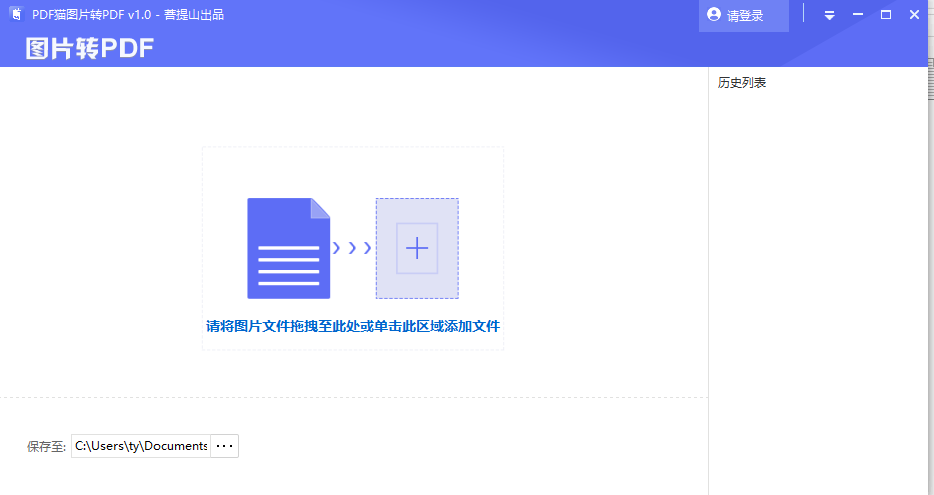This screenshot has width=934, height=495.
Task: Click the PDF cat app logo icon
Action: [17, 14]
